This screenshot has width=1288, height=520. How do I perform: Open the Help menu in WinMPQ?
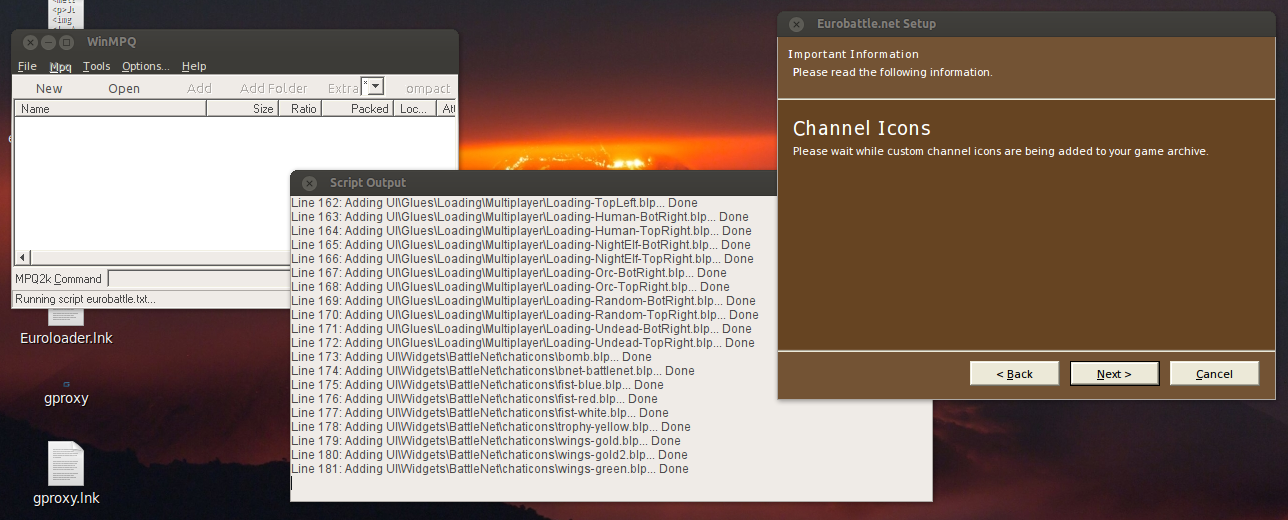pyautogui.click(x=194, y=66)
